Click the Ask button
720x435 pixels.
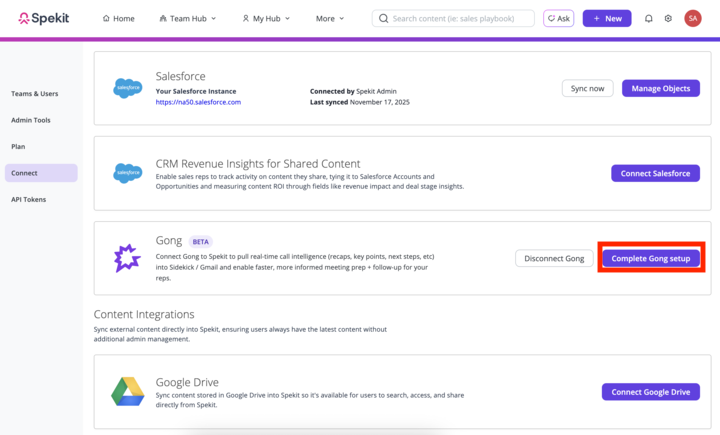pyautogui.click(x=558, y=18)
